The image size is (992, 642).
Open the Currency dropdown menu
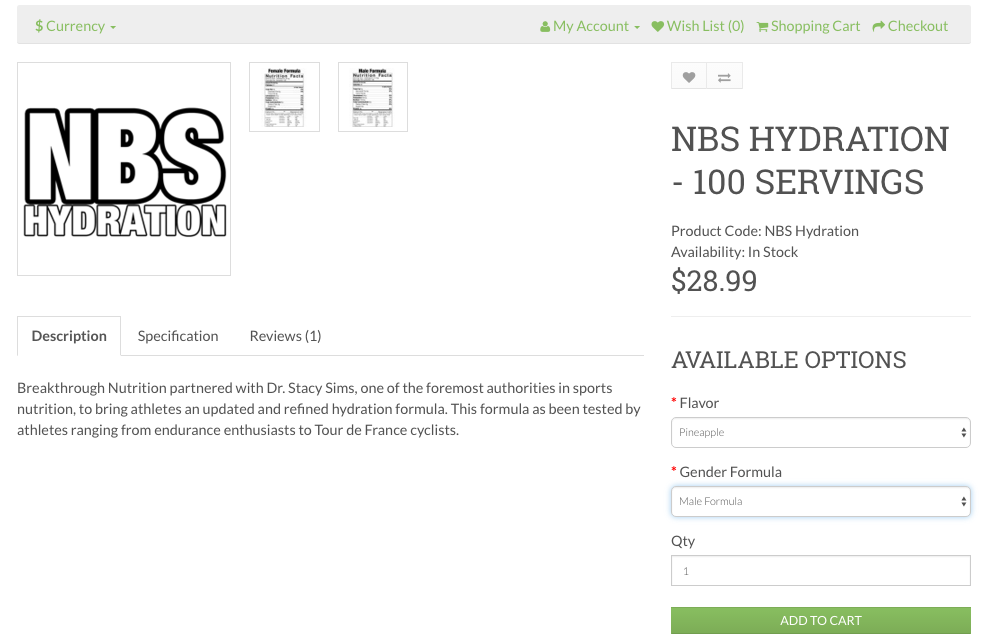click(75, 26)
